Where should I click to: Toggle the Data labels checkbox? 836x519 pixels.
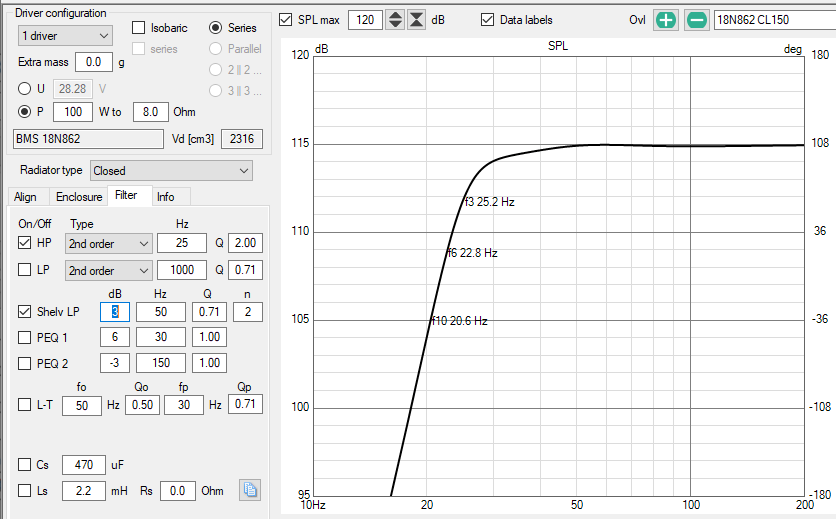pyautogui.click(x=487, y=20)
